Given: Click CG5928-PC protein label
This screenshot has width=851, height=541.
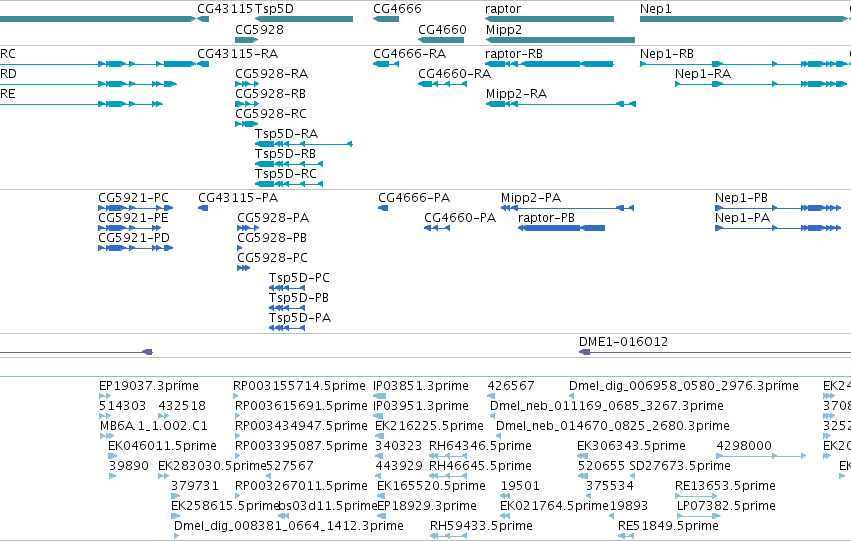Looking at the screenshot, I should point(272,258).
